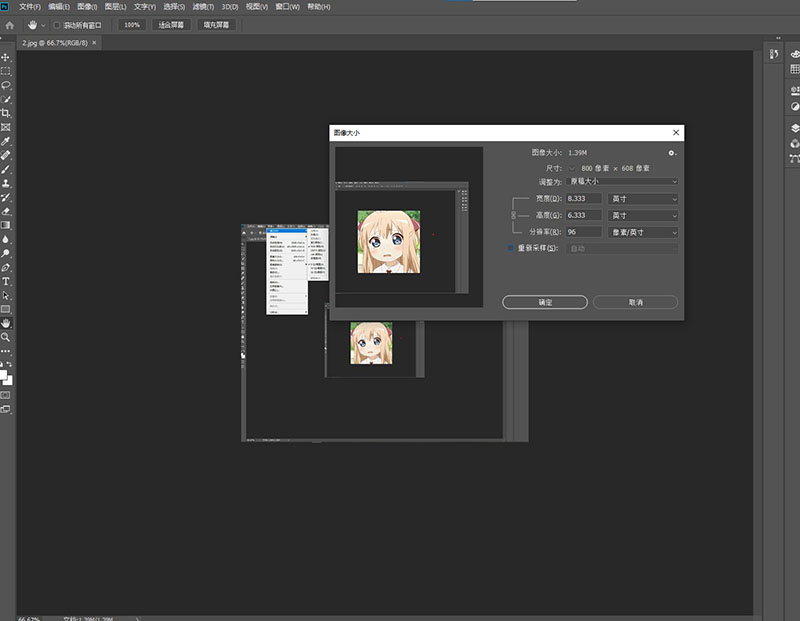Open the 调整为 preset dropdown

(x=622, y=182)
